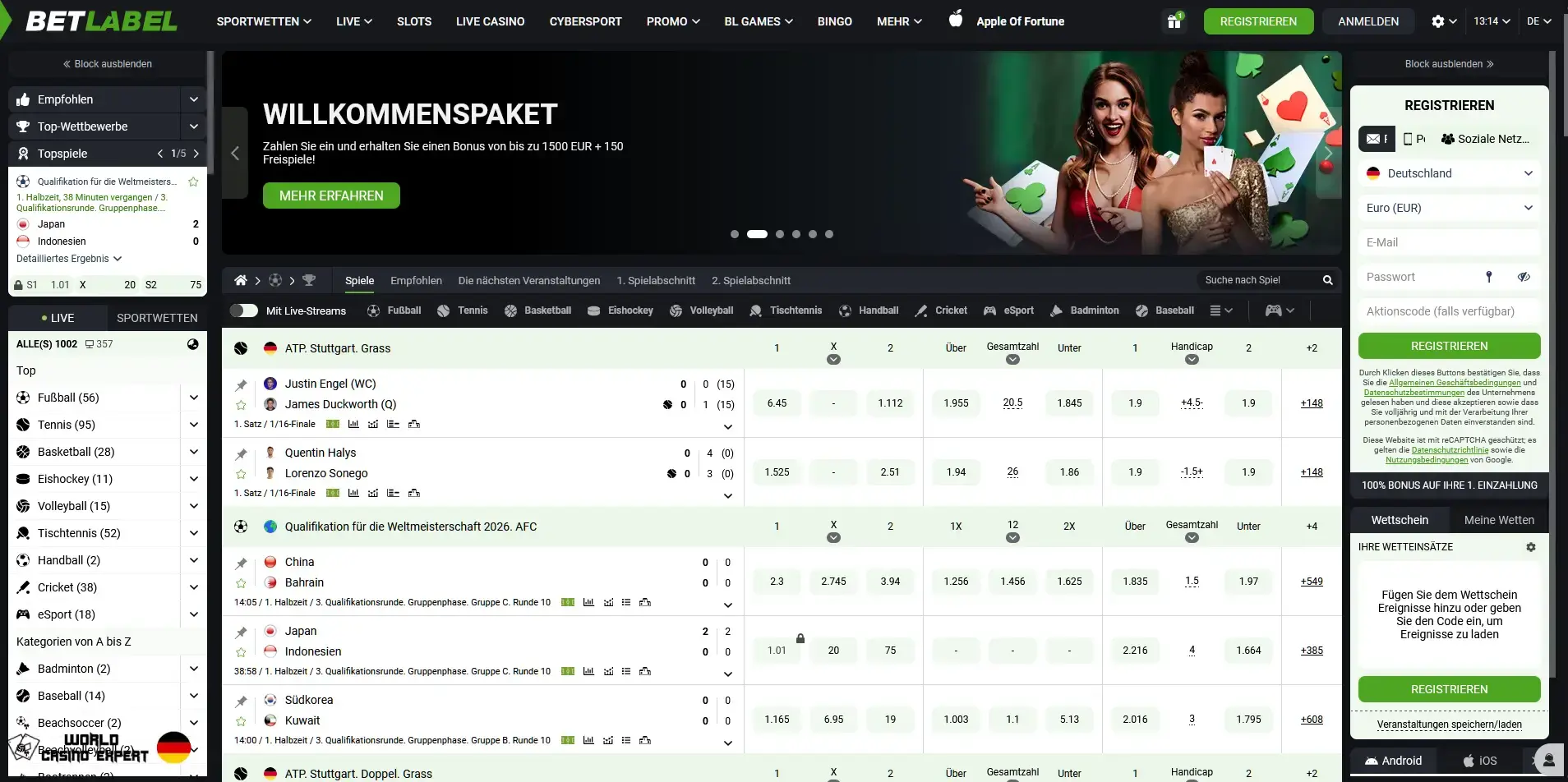The image size is (1568, 782).
Task: Switch to the Empfohlen tab
Action: (416, 280)
